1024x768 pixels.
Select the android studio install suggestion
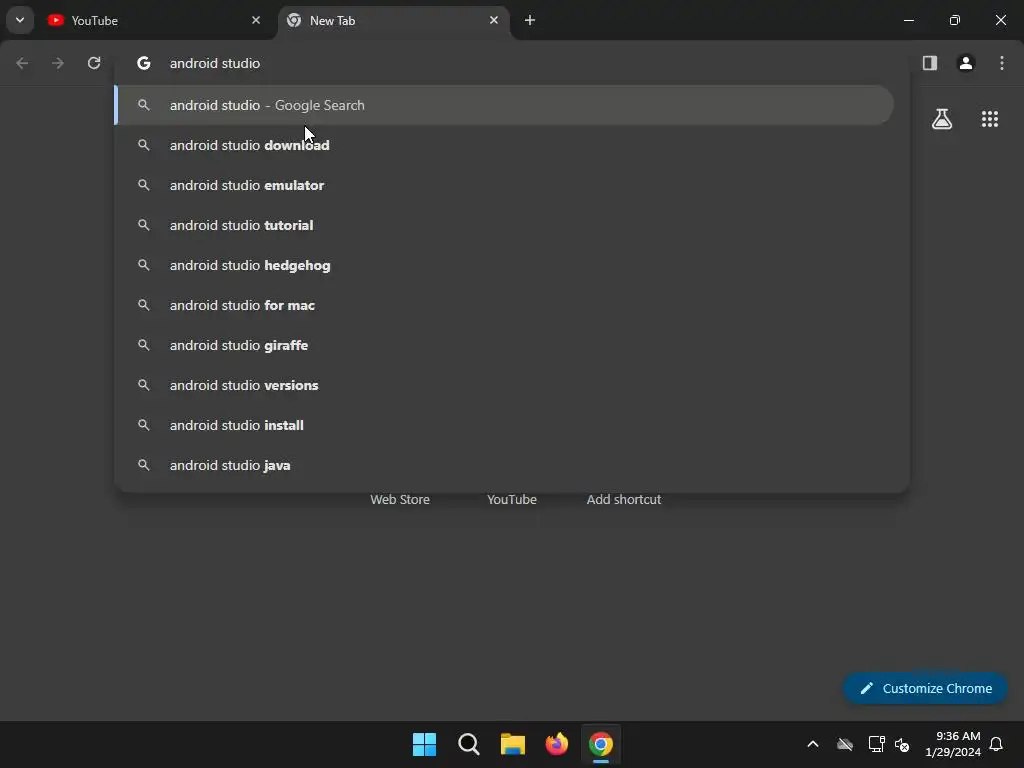coord(504,425)
